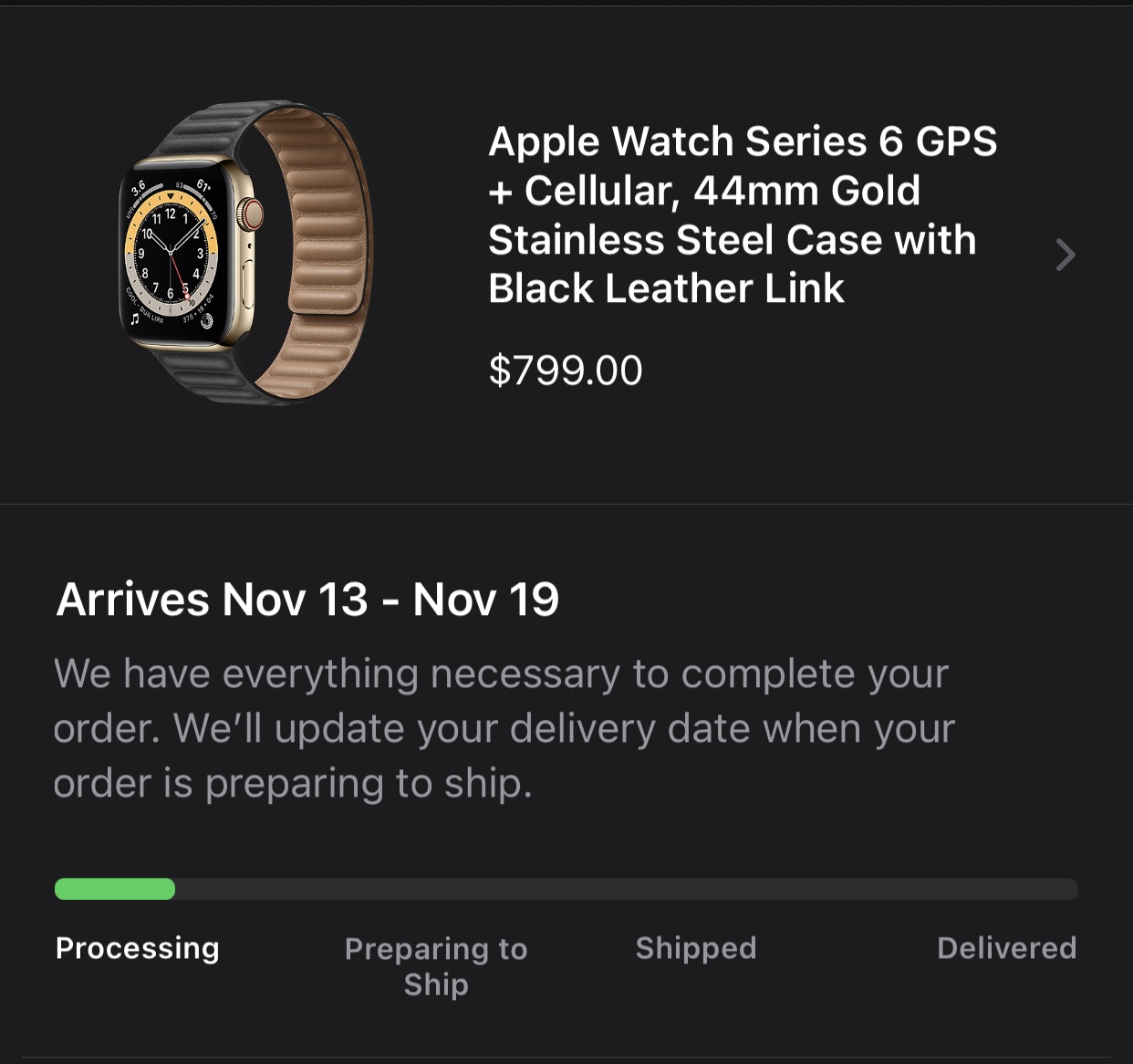The height and width of the screenshot is (1064, 1133).
Task: Select the Processing status label
Action: coord(138,948)
